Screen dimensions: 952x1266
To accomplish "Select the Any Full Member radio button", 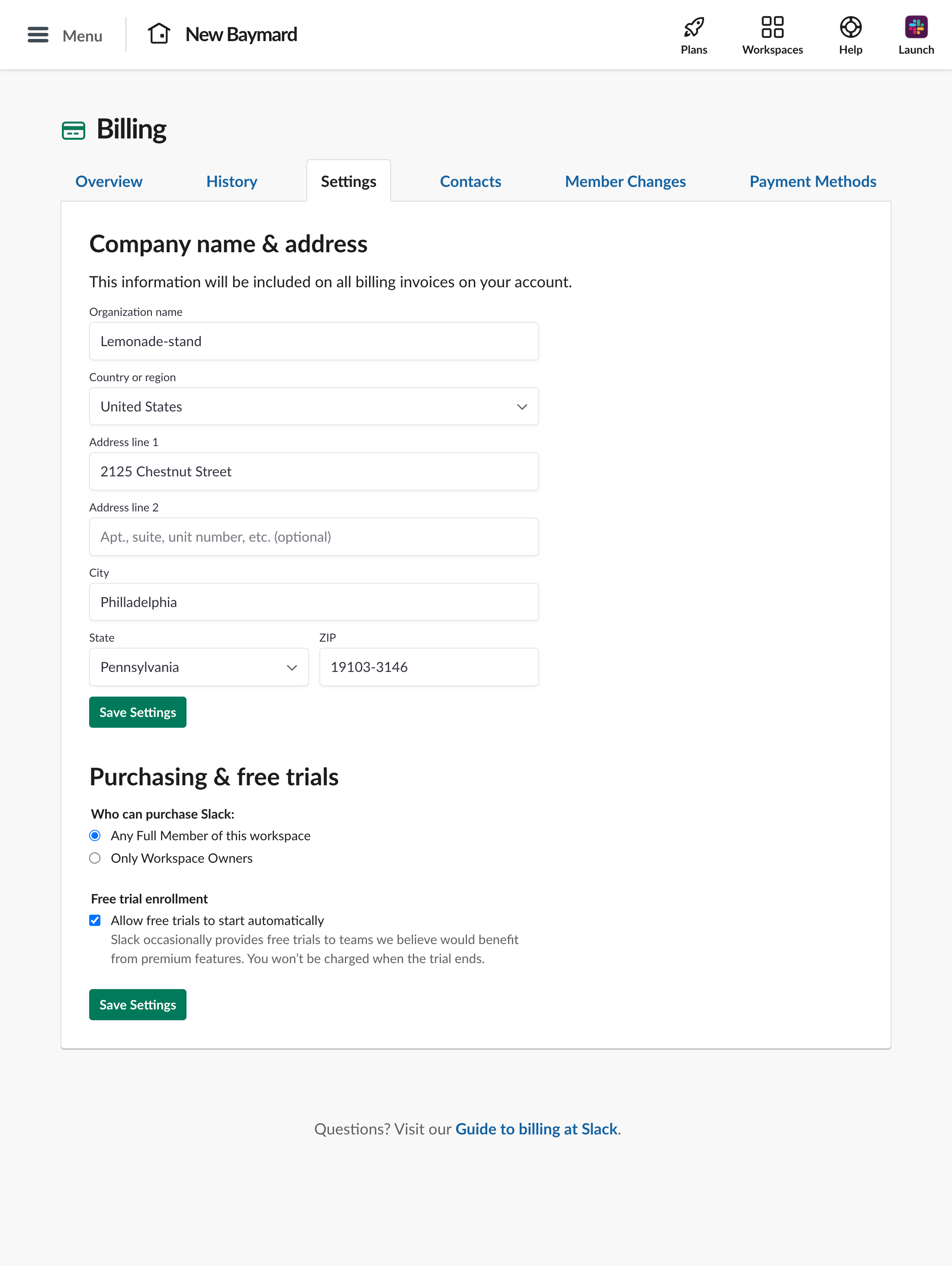I will coord(95,835).
